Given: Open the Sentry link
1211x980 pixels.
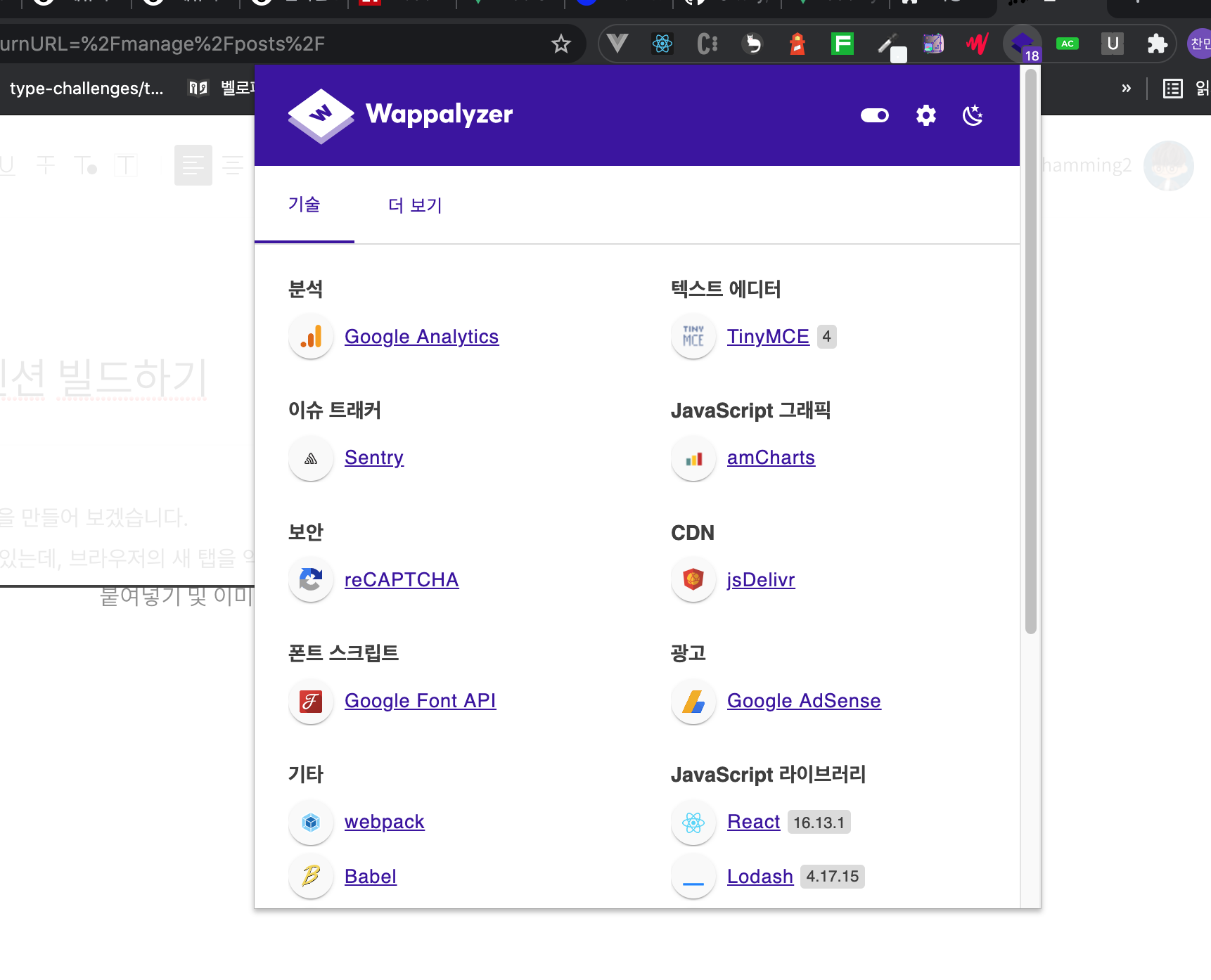Looking at the screenshot, I should pyautogui.click(x=374, y=458).
